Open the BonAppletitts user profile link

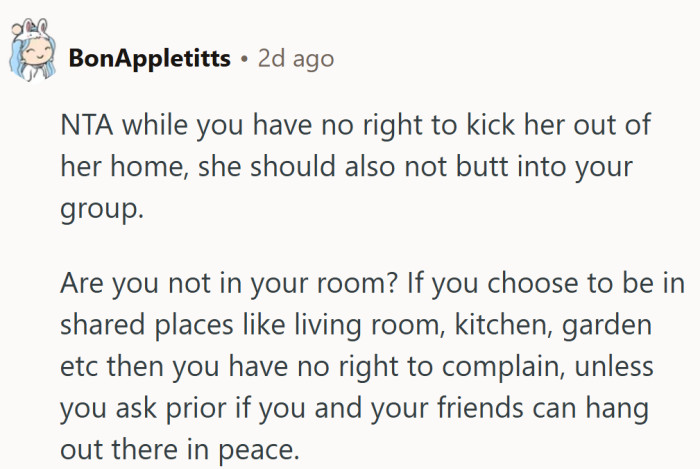click(151, 59)
